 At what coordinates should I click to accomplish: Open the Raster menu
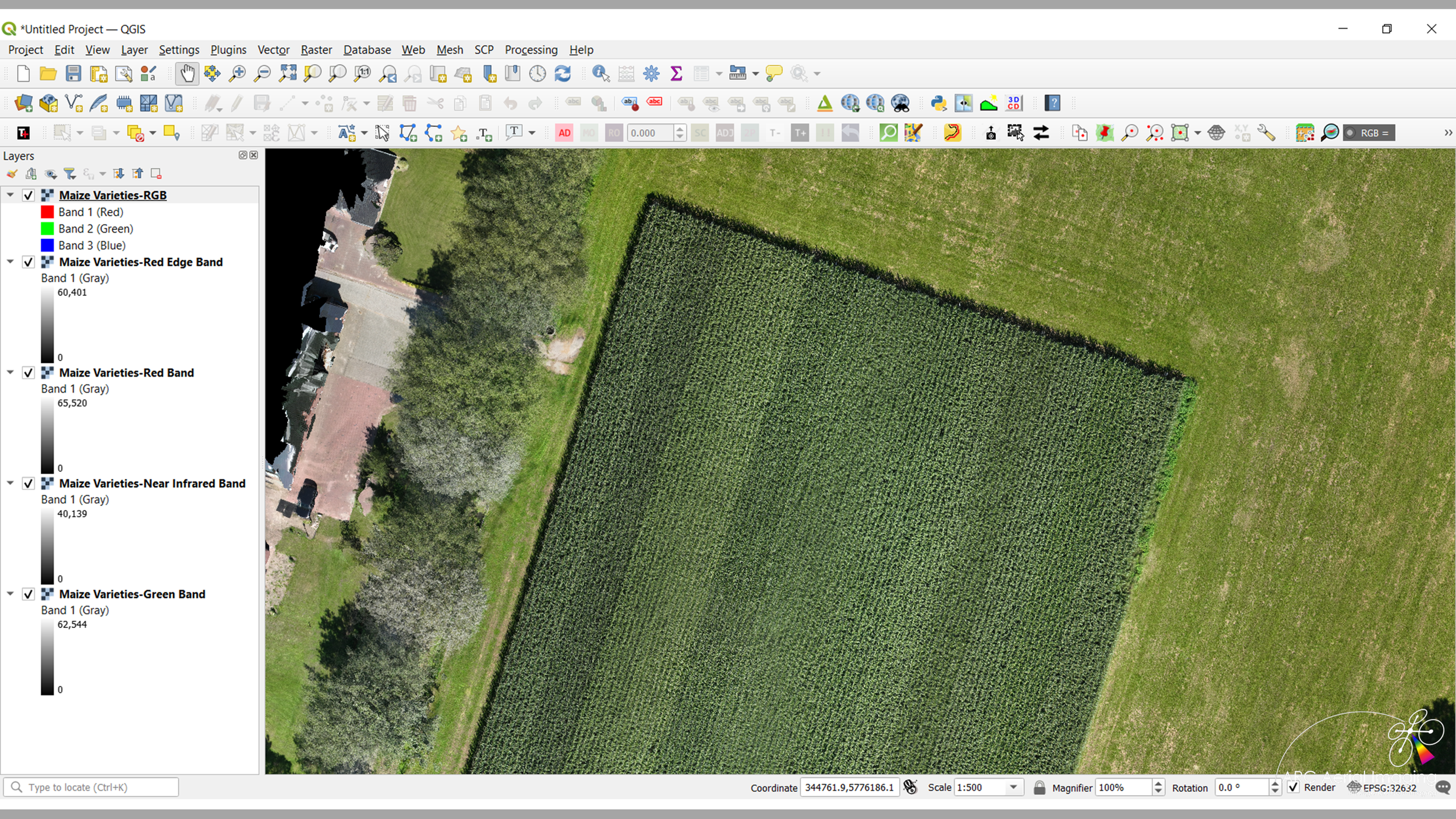316,50
